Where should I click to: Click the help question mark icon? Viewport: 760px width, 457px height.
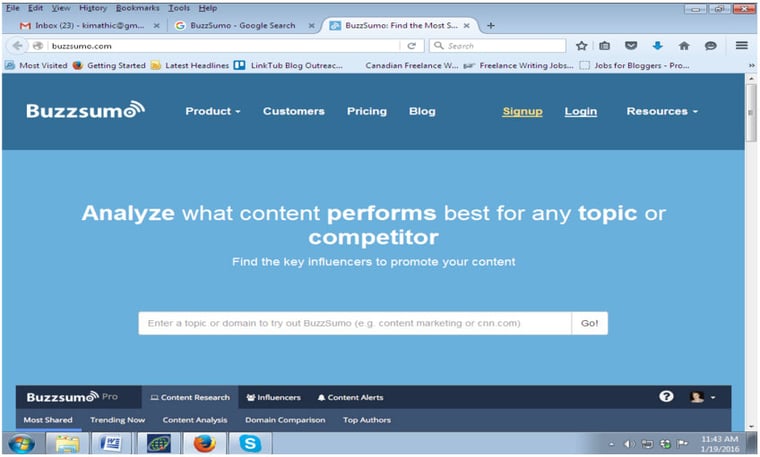[666, 397]
